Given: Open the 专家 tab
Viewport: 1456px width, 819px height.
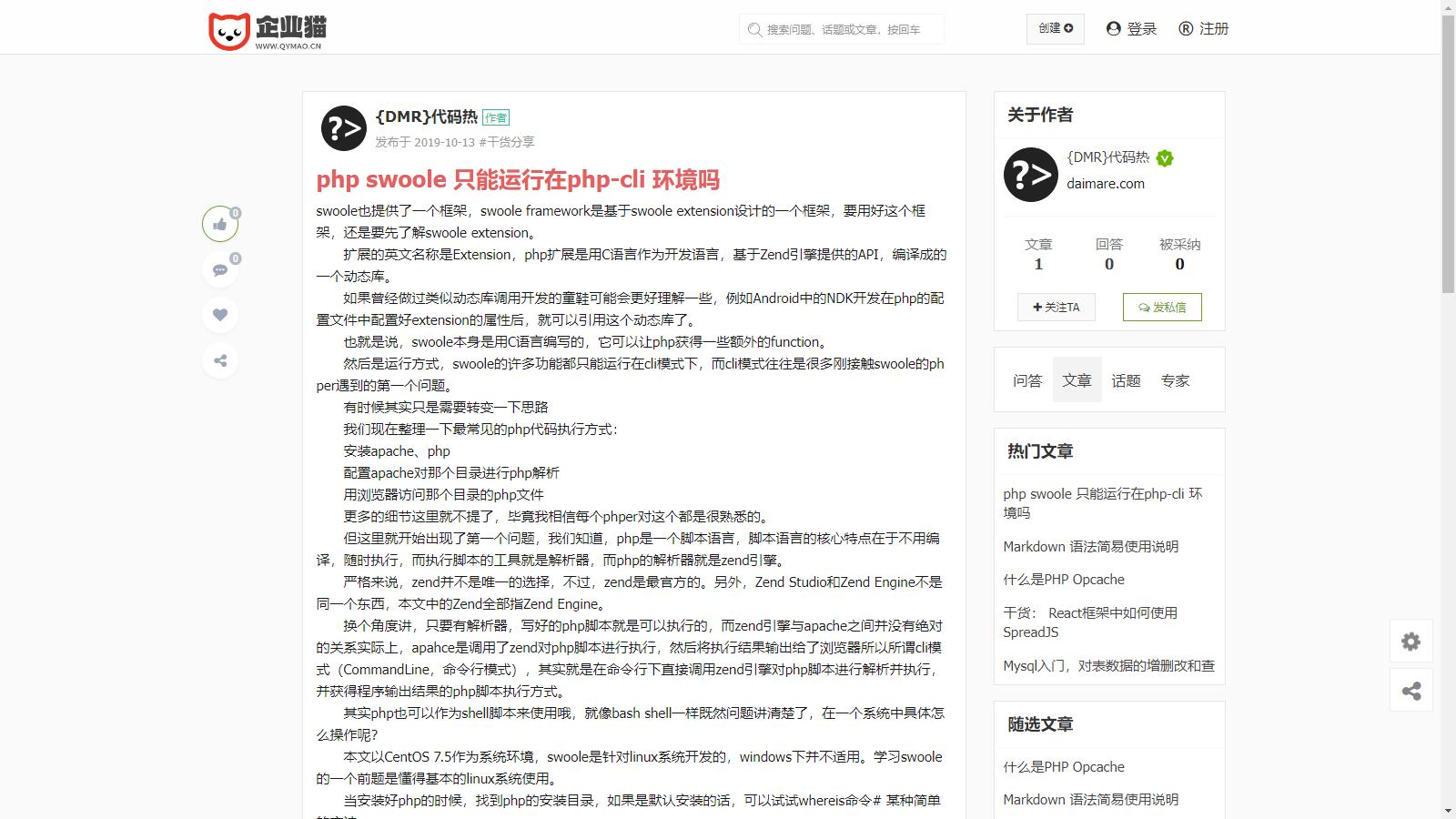Looking at the screenshot, I should click(1175, 380).
